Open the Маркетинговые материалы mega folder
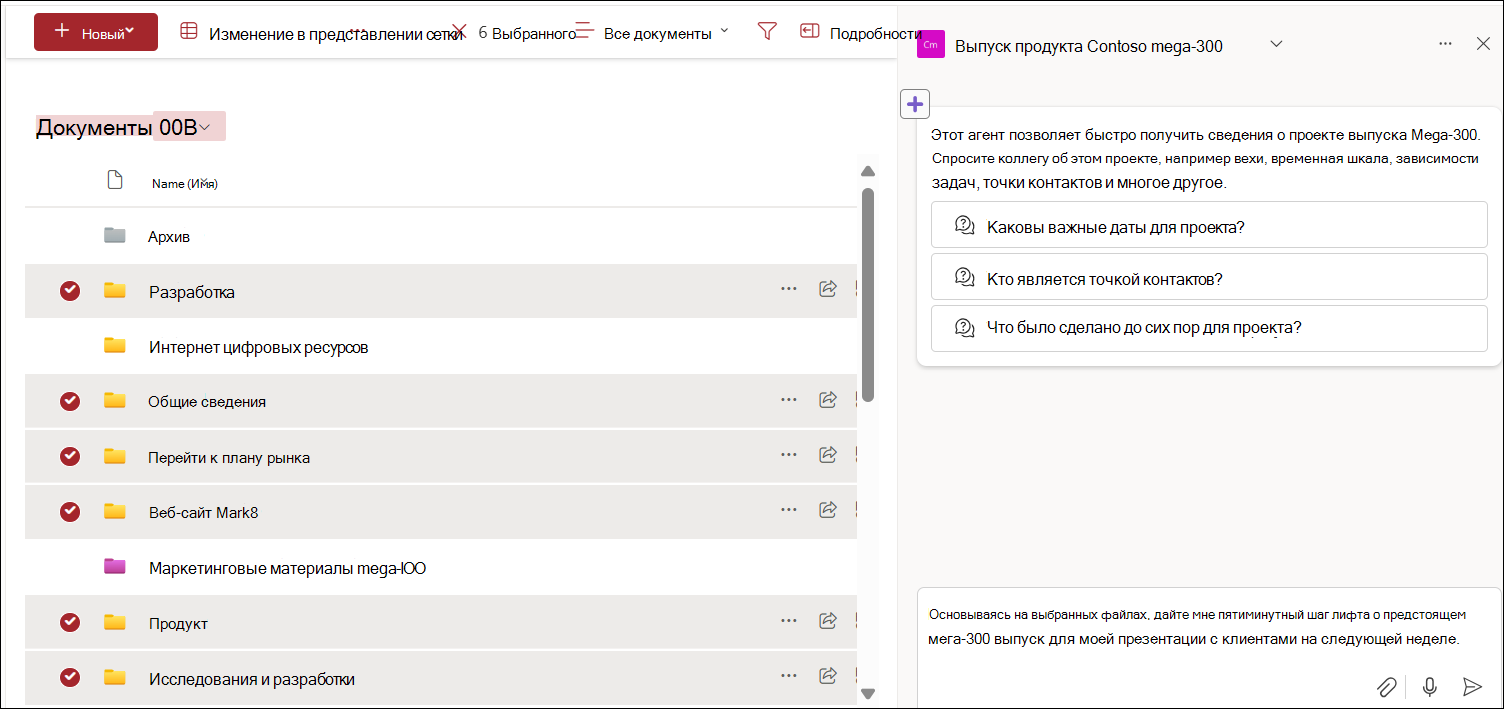 pos(288,568)
